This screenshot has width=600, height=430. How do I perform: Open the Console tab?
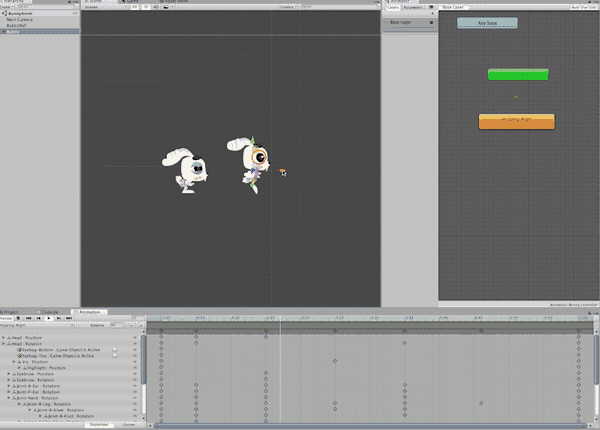tap(48, 312)
